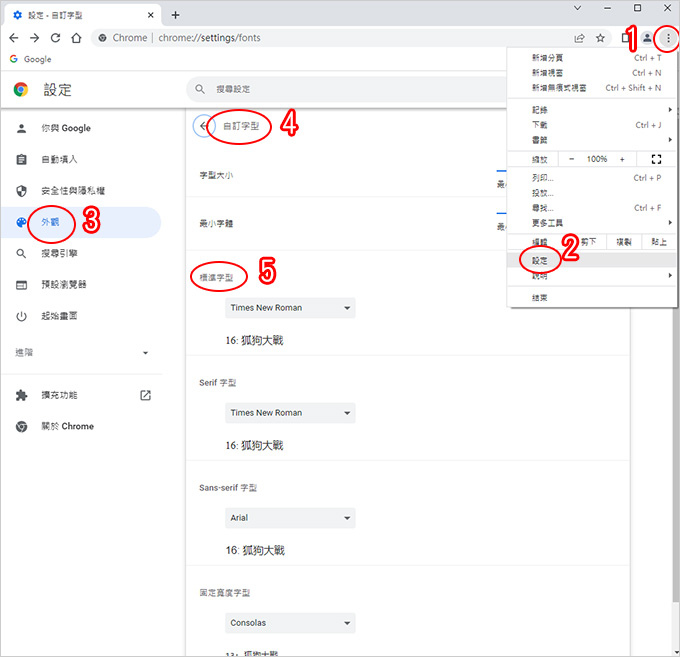The width and height of the screenshot is (680, 657).
Task: Click the clipboard icon beside 自動填入
Action: tap(21, 160)
